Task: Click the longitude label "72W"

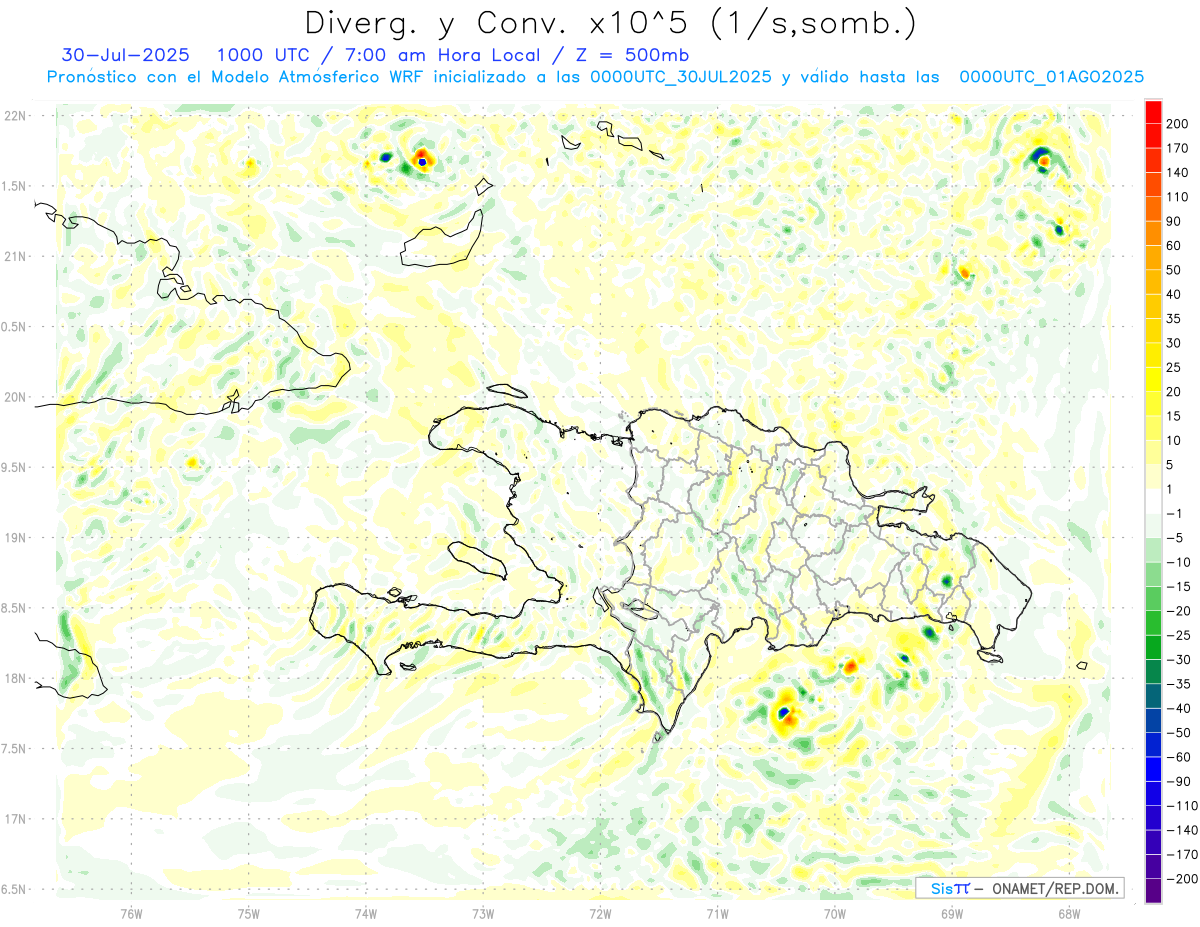Action: (600, 913)
